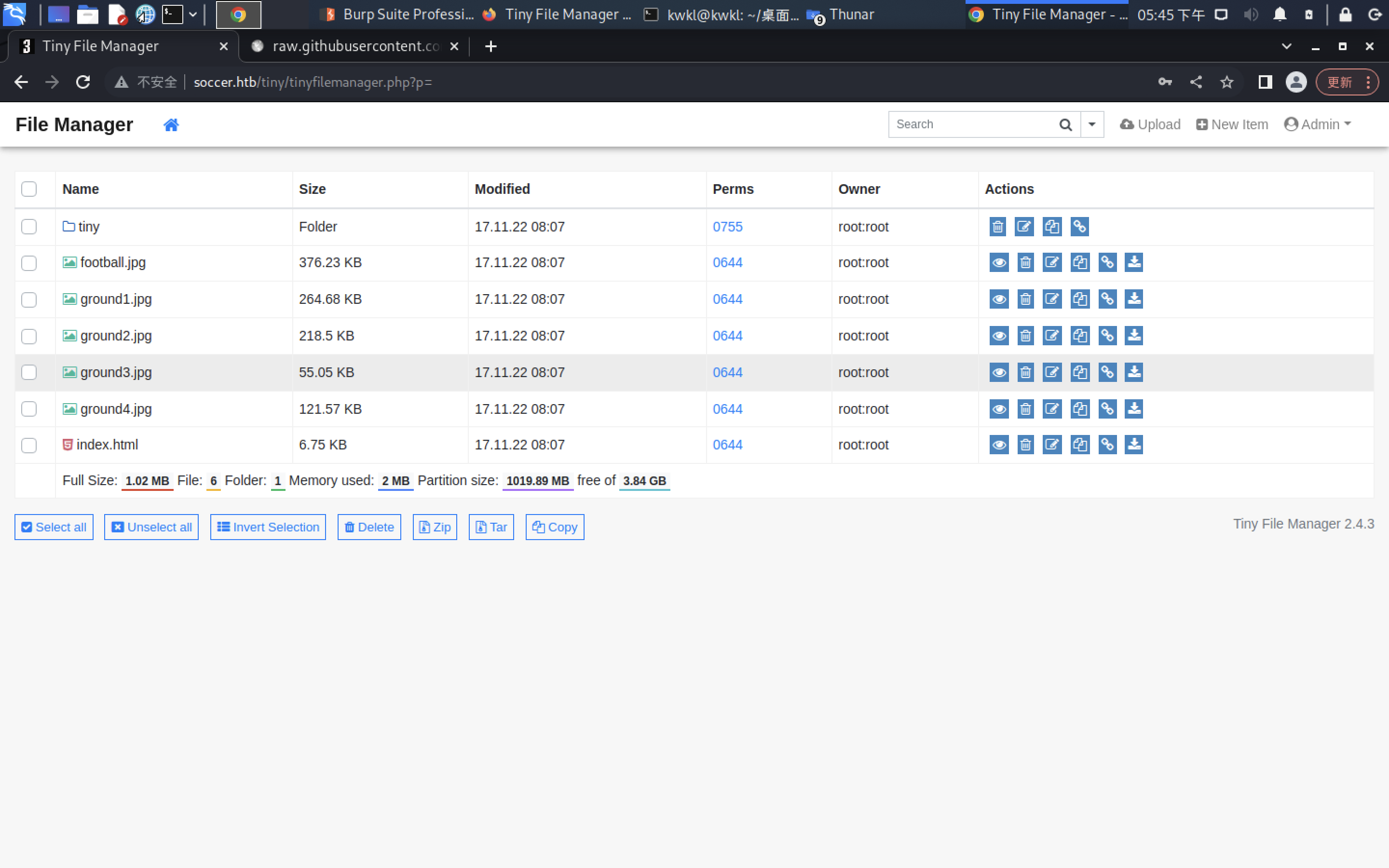Copy ground3.jpg using its copy icon
This screenshot has width=1389, height=868.
[1080, 373]
